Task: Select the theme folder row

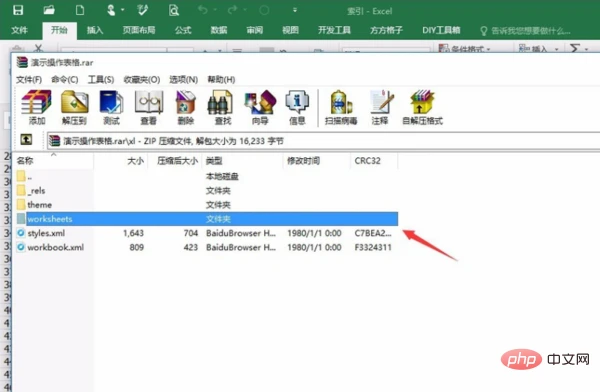Action: tap(207, 205)
